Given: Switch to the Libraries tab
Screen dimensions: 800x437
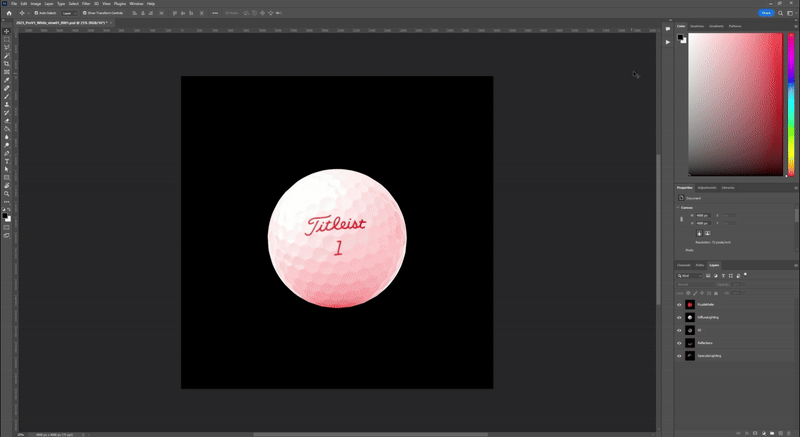Looking at the screenshot, I should (728, 188).
